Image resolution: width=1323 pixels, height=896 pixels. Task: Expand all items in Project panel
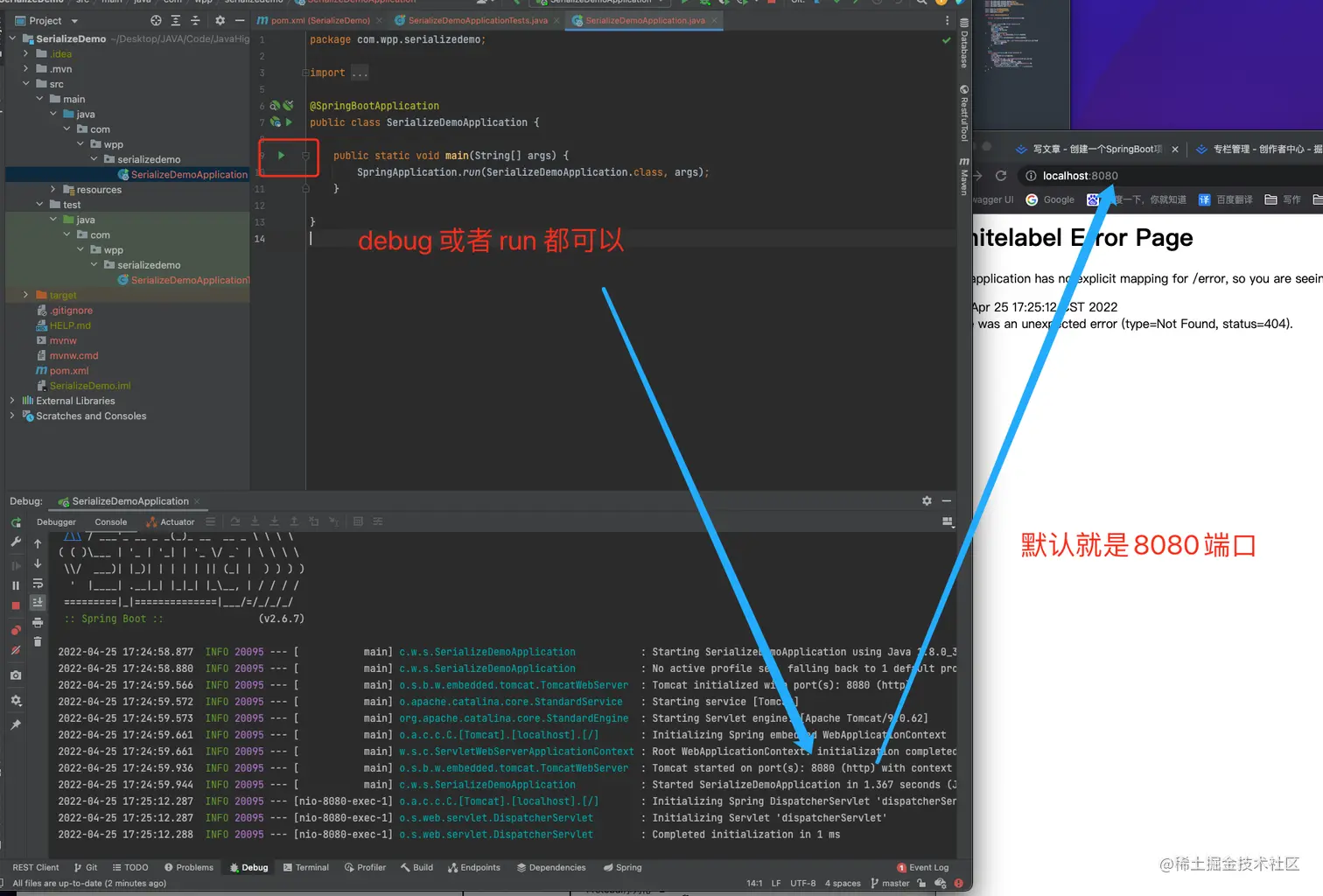tap(176, 20)
